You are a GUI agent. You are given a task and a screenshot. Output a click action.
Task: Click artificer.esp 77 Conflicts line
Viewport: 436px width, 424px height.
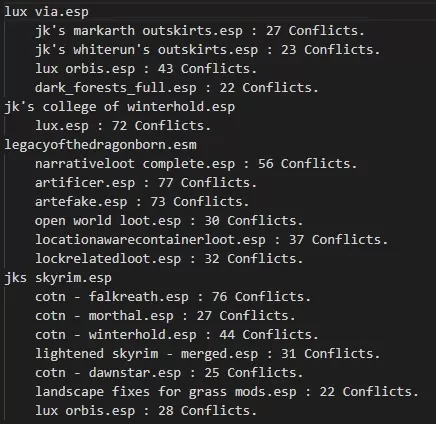pos(146,183)
